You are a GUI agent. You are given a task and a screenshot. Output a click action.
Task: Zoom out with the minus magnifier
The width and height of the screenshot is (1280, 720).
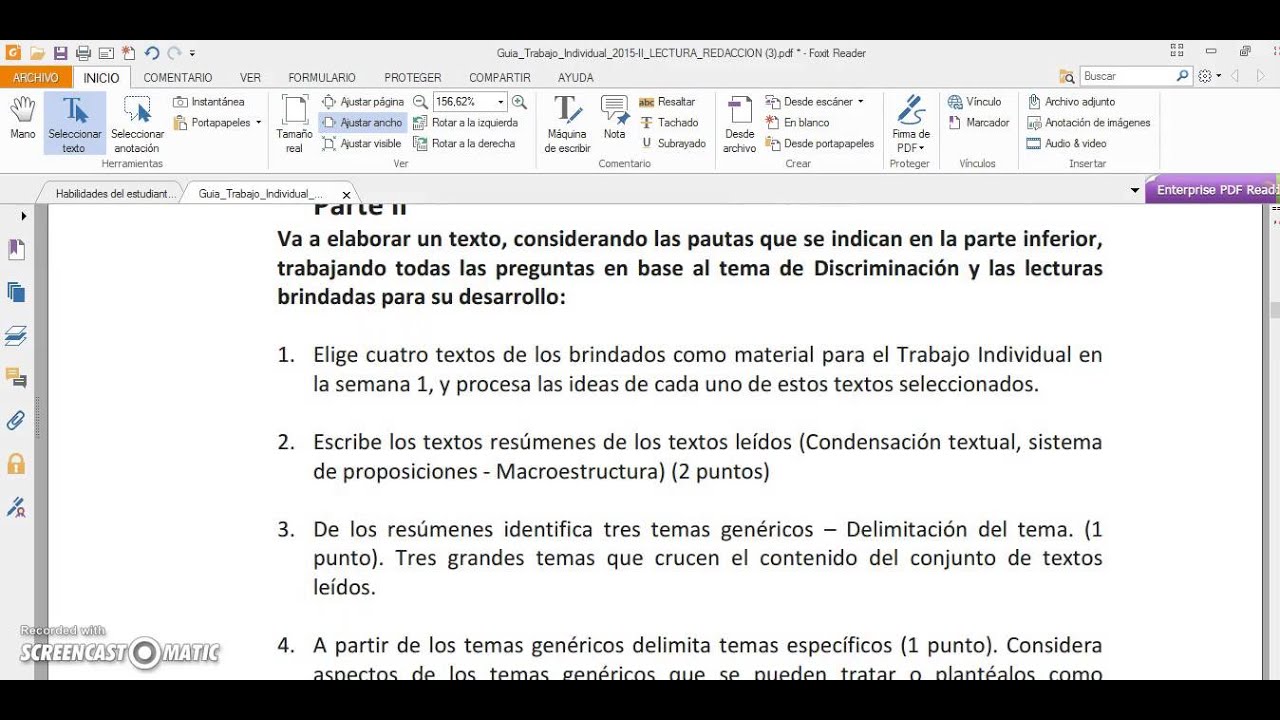(x=420, y=101)
